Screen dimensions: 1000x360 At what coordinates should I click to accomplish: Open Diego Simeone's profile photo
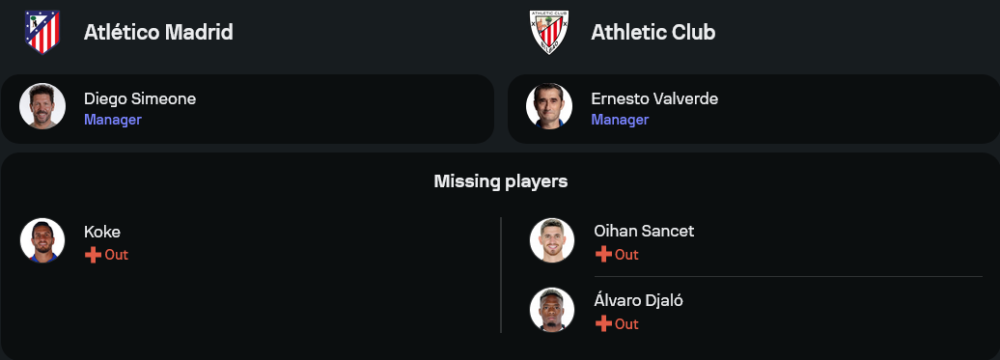click(42, 106)
